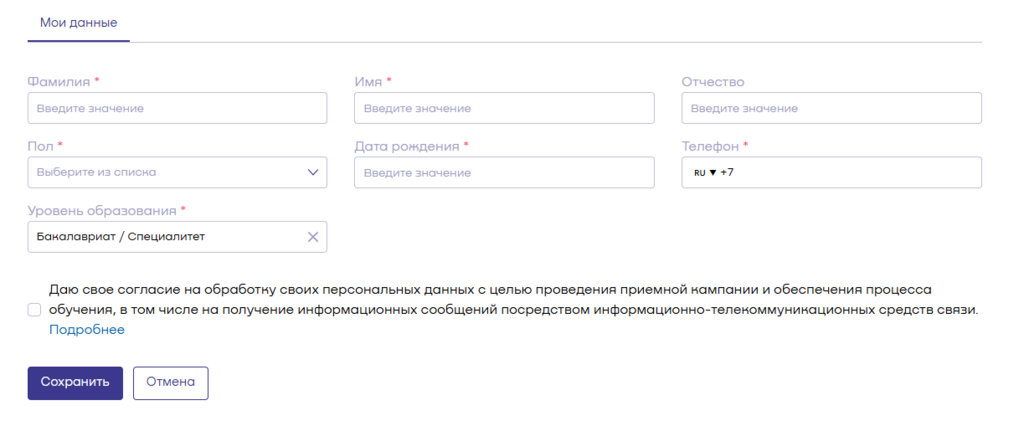Open the Уровень образования dropdown
The image size is (1024, 421).
click(177, 237)
